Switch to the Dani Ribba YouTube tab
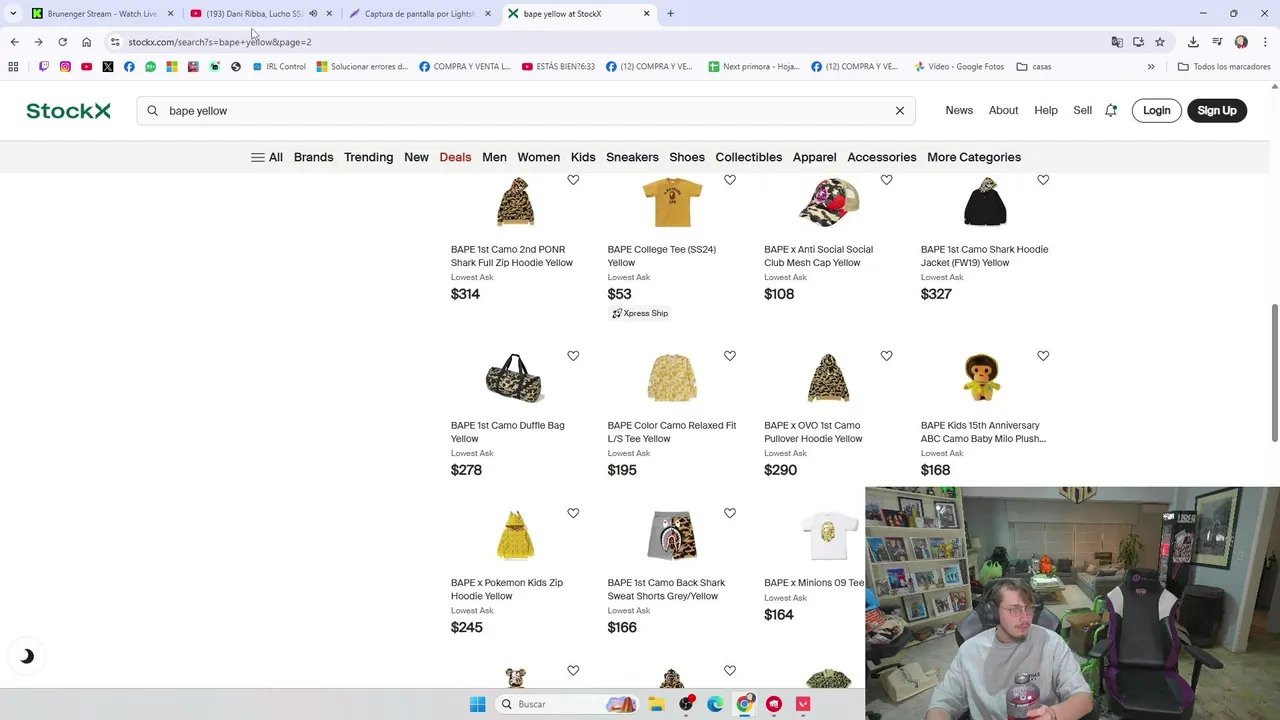 tap(253, 14)
